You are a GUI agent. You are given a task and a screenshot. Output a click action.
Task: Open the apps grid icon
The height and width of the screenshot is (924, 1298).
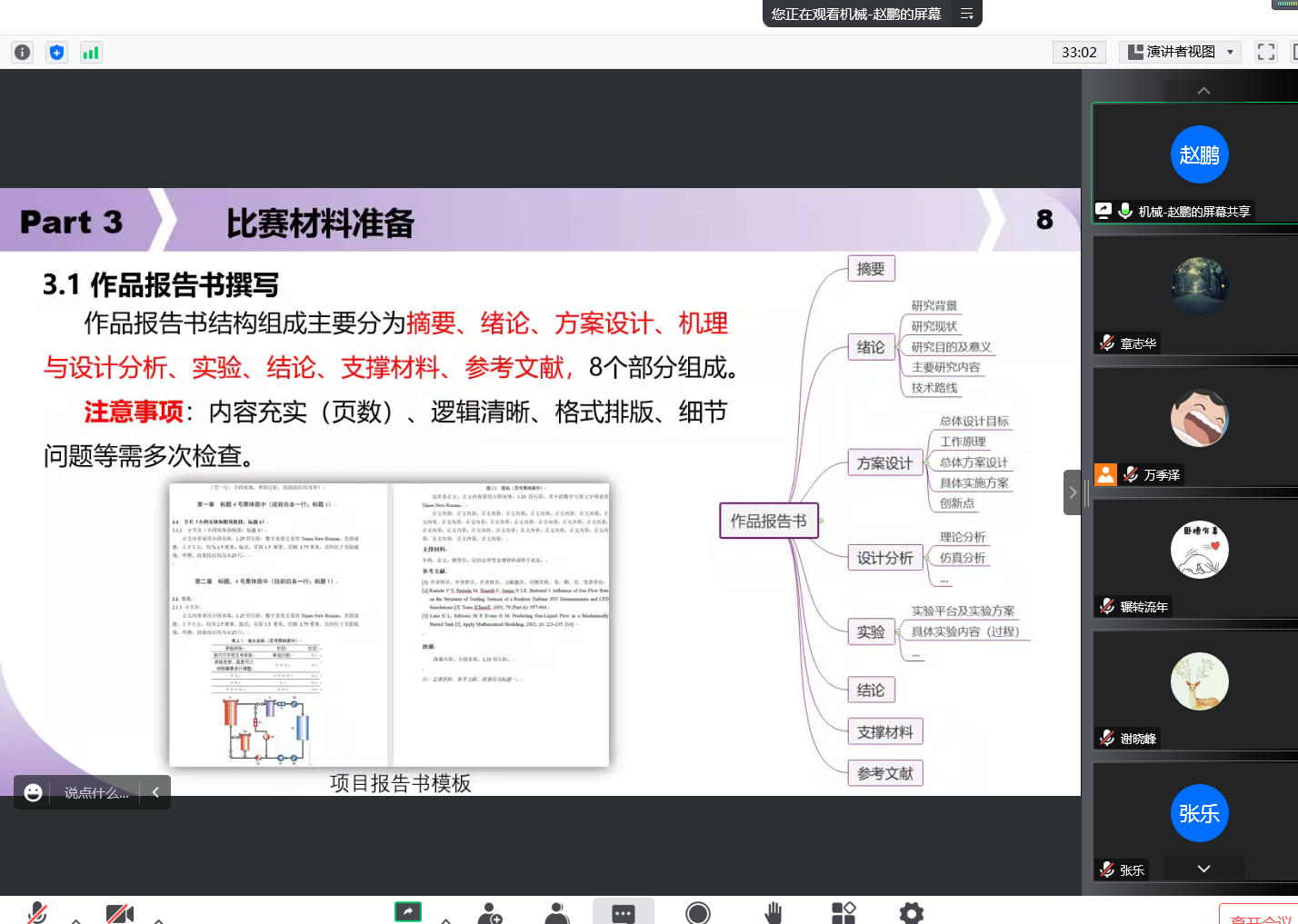point(844,913)
